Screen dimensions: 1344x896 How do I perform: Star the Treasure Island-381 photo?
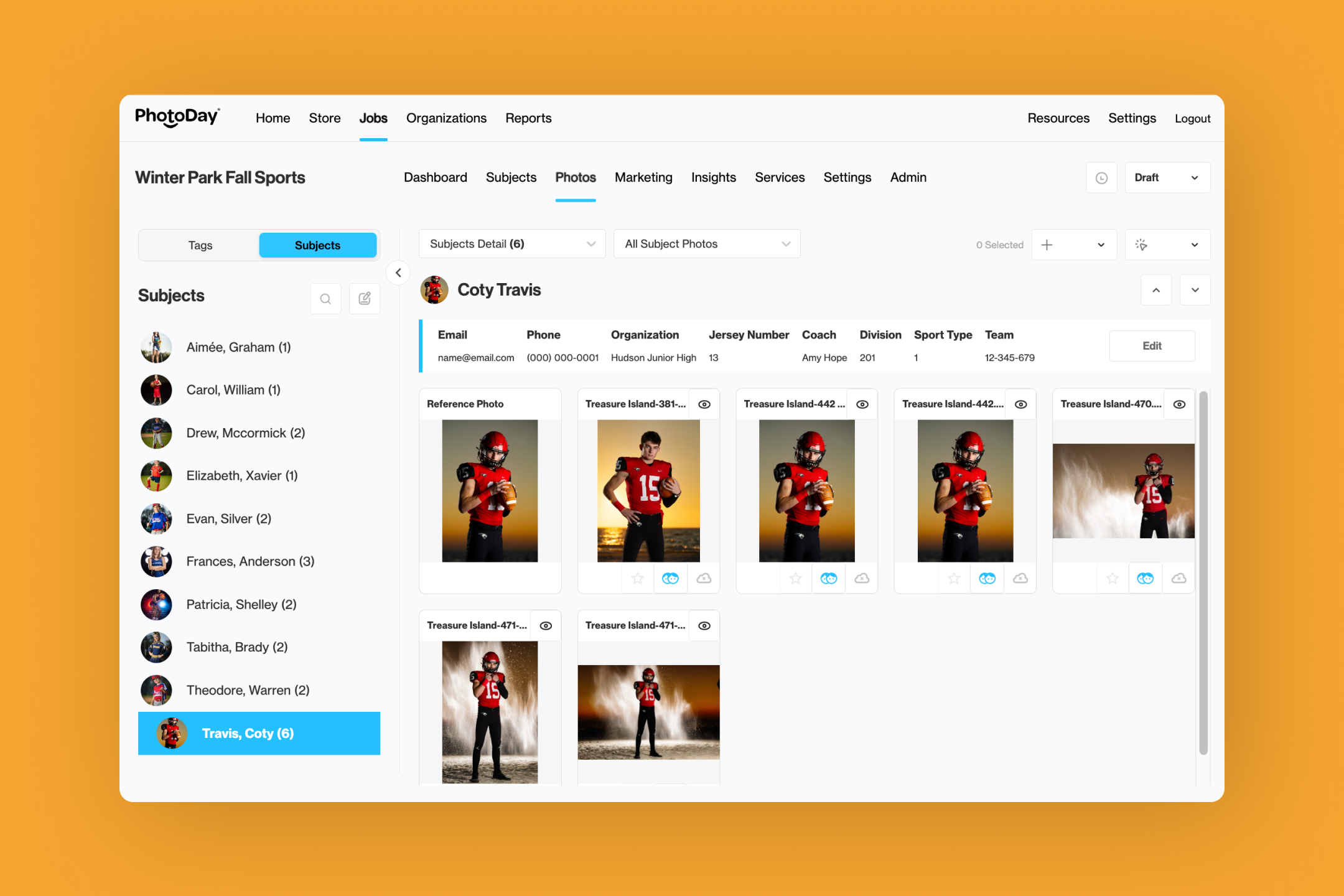pos(637,579)
